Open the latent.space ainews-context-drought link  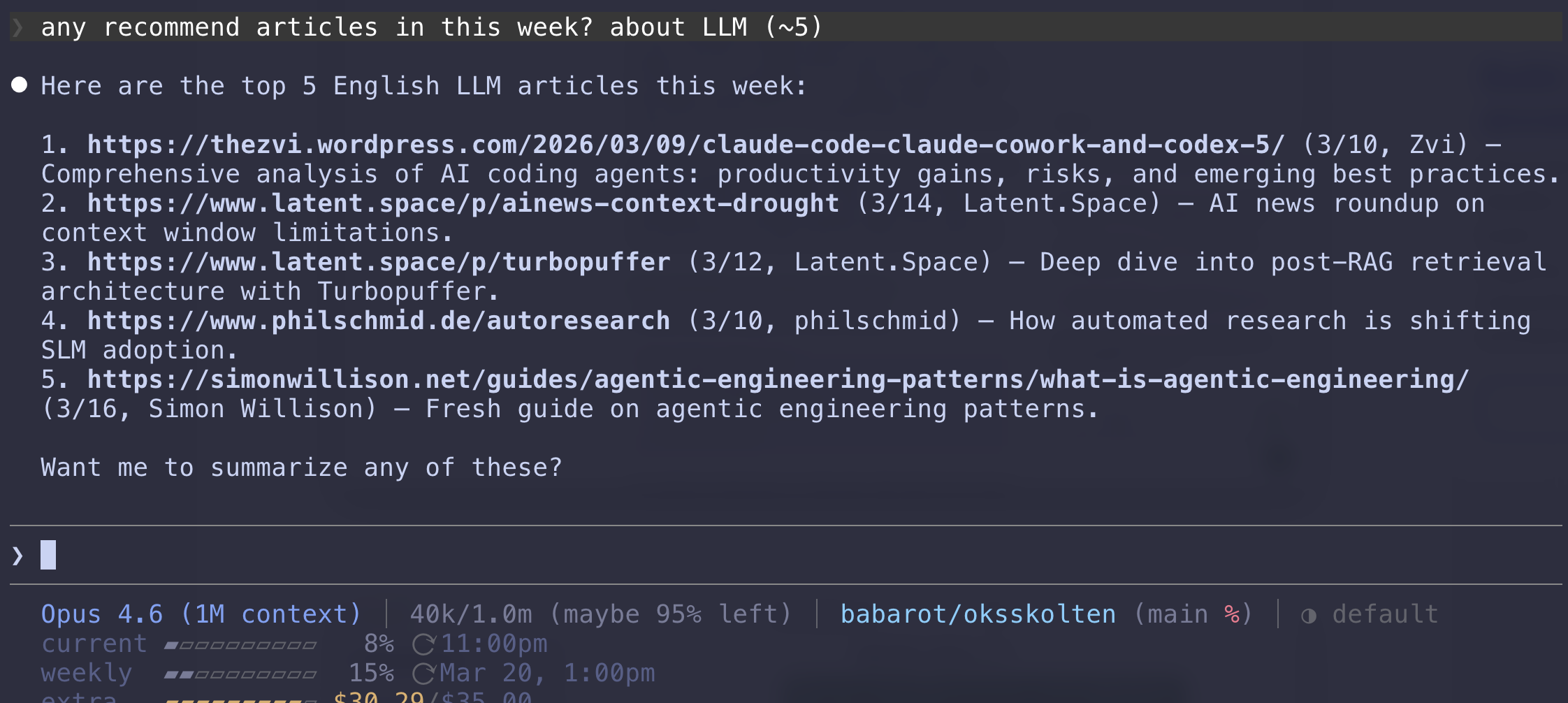coord(463,203)
